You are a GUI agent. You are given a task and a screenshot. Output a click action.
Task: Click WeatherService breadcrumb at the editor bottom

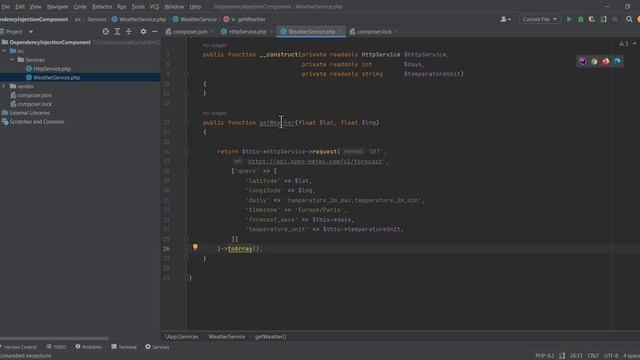227,337
